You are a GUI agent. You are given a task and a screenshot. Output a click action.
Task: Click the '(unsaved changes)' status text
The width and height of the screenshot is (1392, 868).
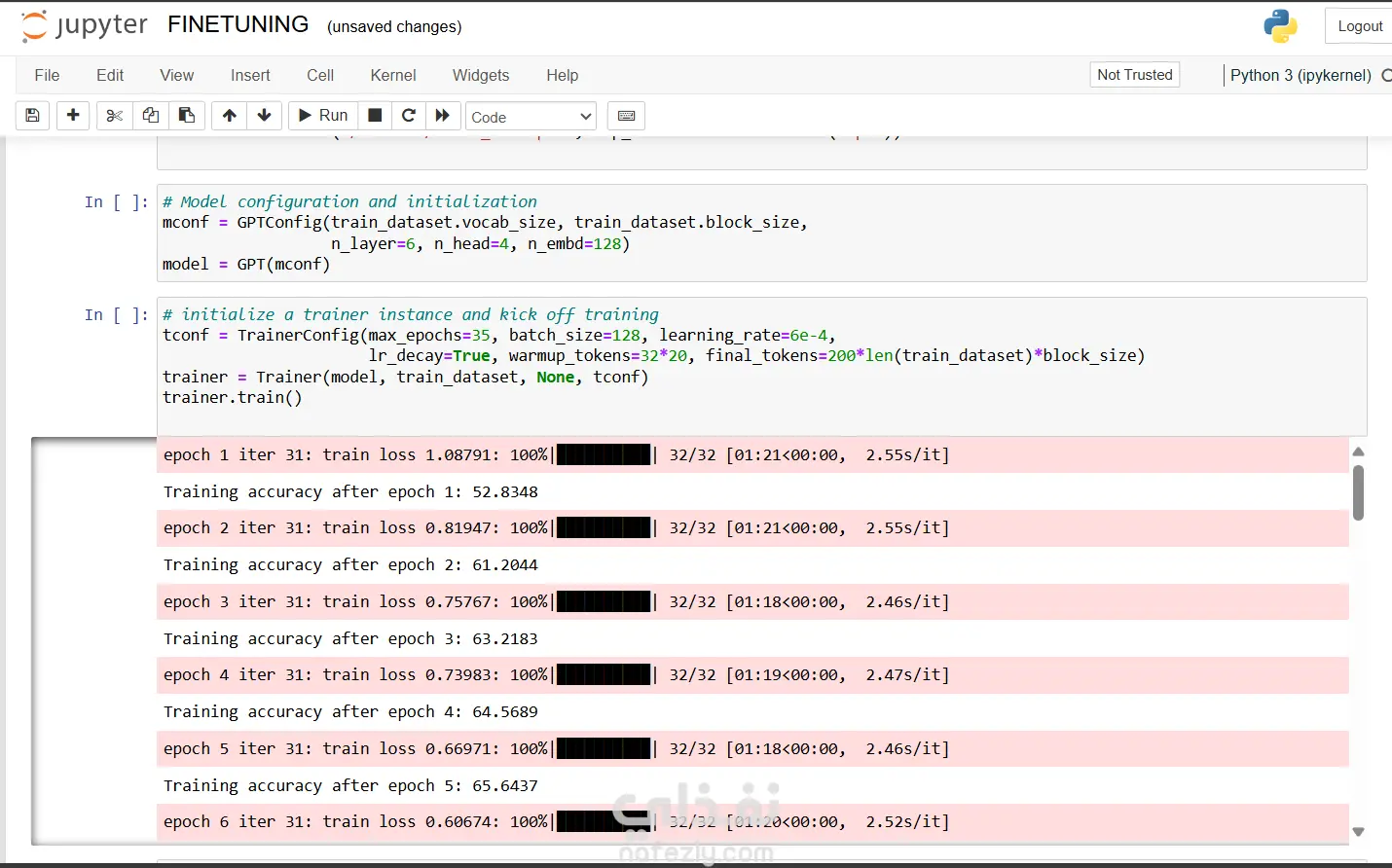click(394, 26)
